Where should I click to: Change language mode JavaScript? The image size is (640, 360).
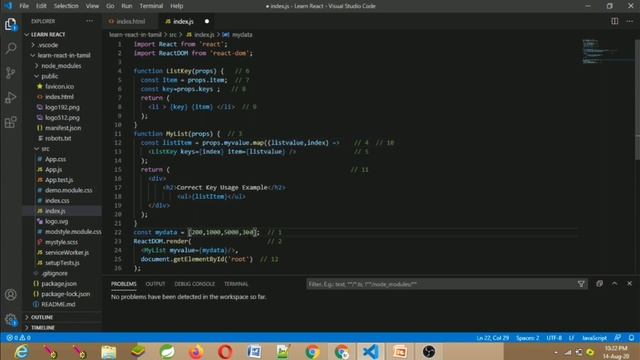point(594,338)
